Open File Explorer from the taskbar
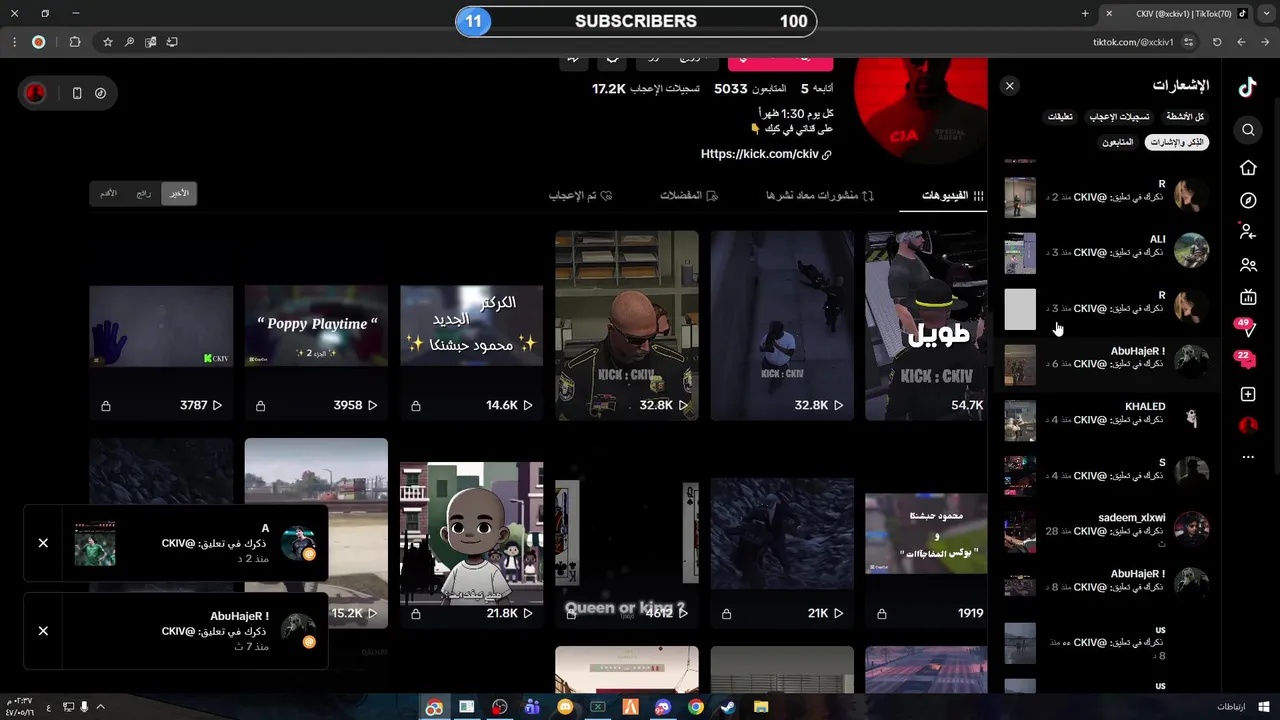Viewport: 1280px width, 720px height. (761, 707)
